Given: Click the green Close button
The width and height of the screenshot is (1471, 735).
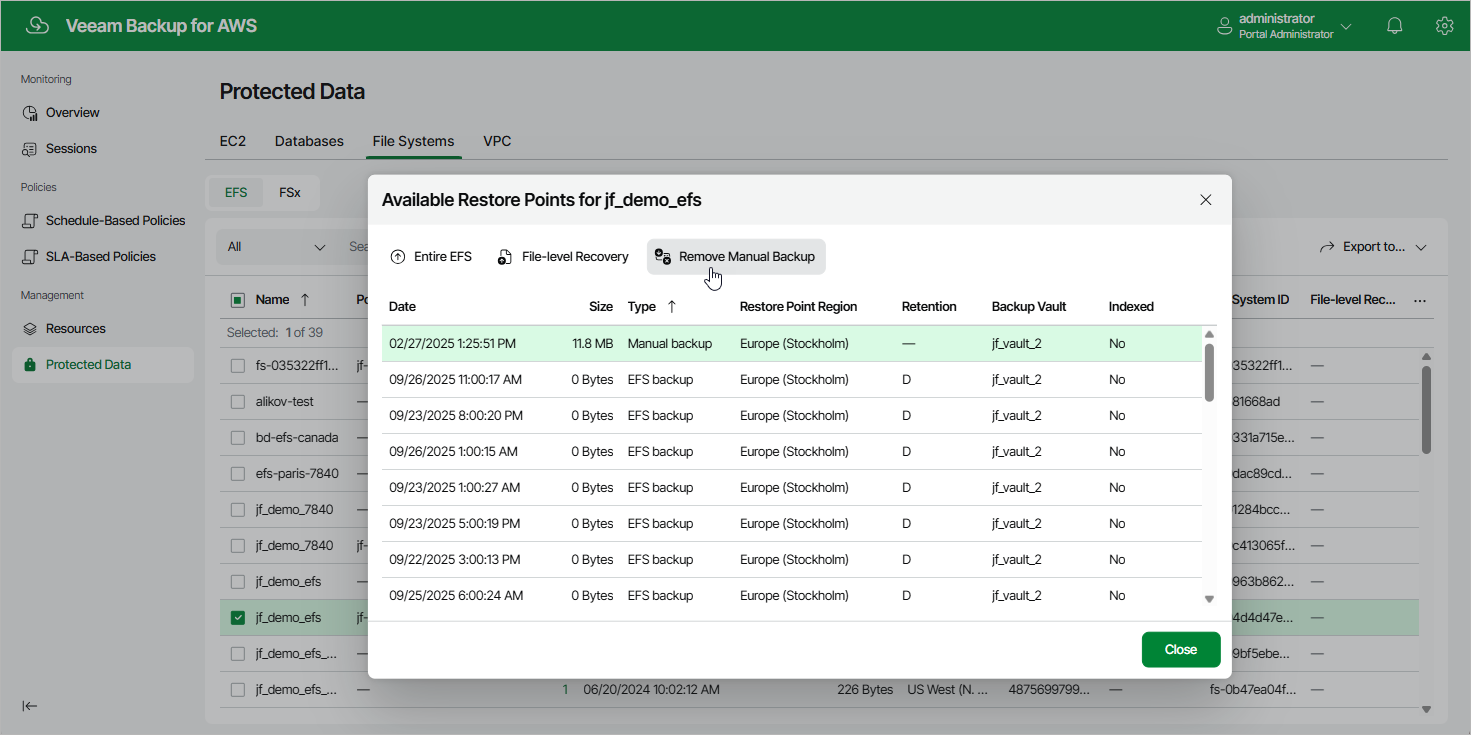Looking at the screenshot, I should [x=1181, y=650].
